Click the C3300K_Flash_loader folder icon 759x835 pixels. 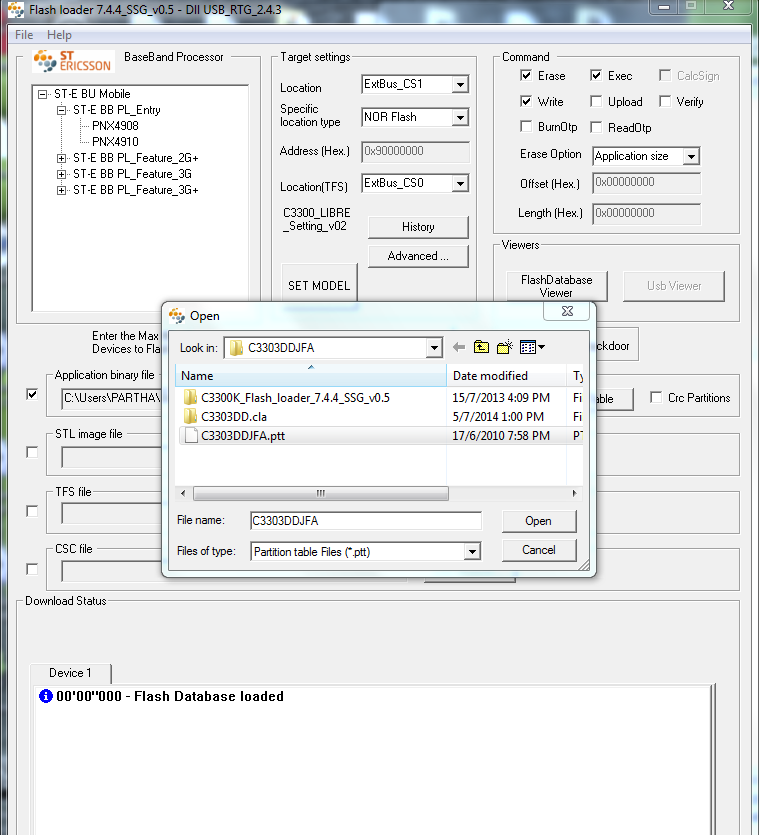click(x=190, y=397)
